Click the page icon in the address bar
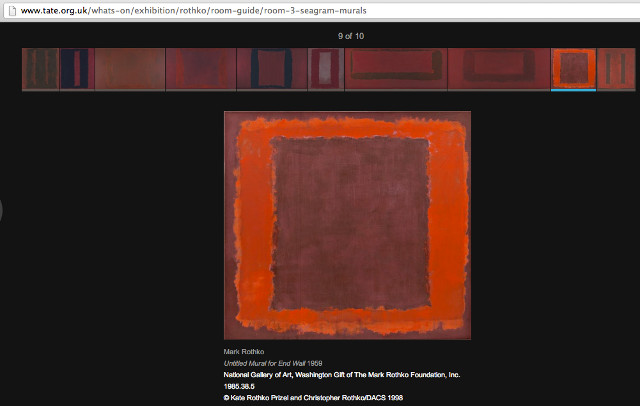Image resolution: width=640 pixels, height=406 pixels. coord(12,11)
